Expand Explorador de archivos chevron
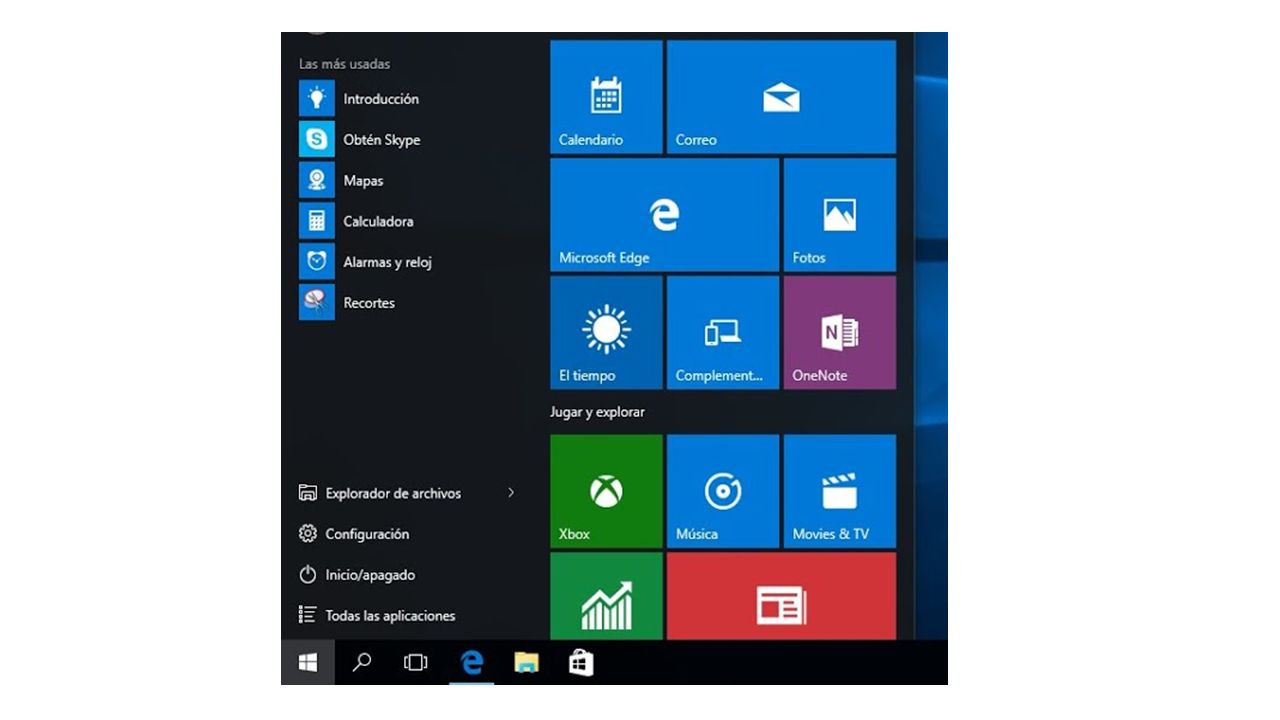1280x720 pixels. tap(511, 492)
